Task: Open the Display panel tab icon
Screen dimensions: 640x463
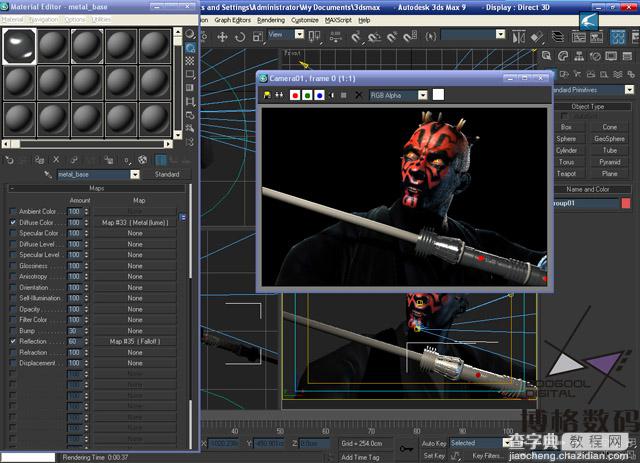Action: click(611, 56)
